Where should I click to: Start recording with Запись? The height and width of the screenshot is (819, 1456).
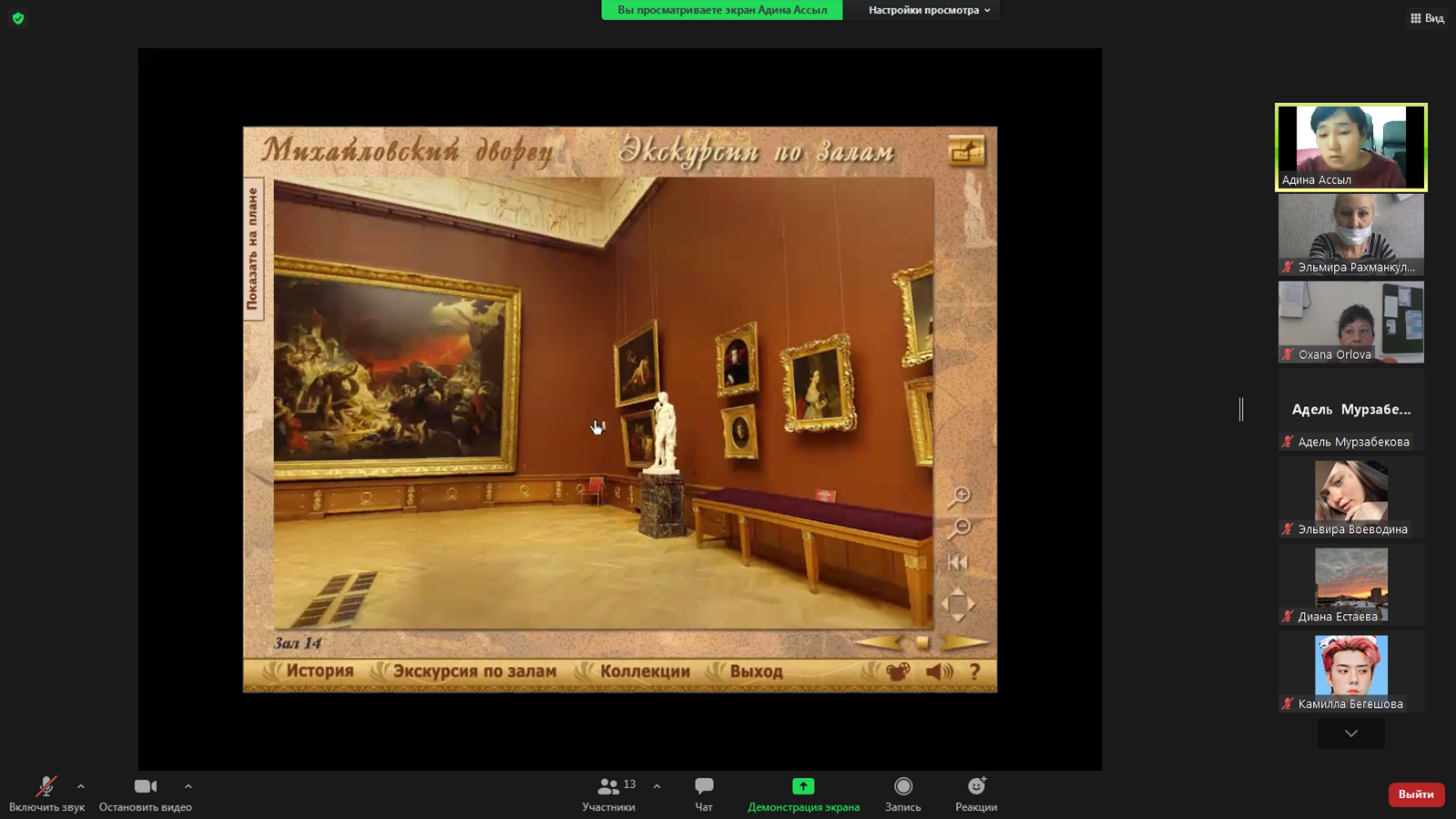tap(903, 793)
